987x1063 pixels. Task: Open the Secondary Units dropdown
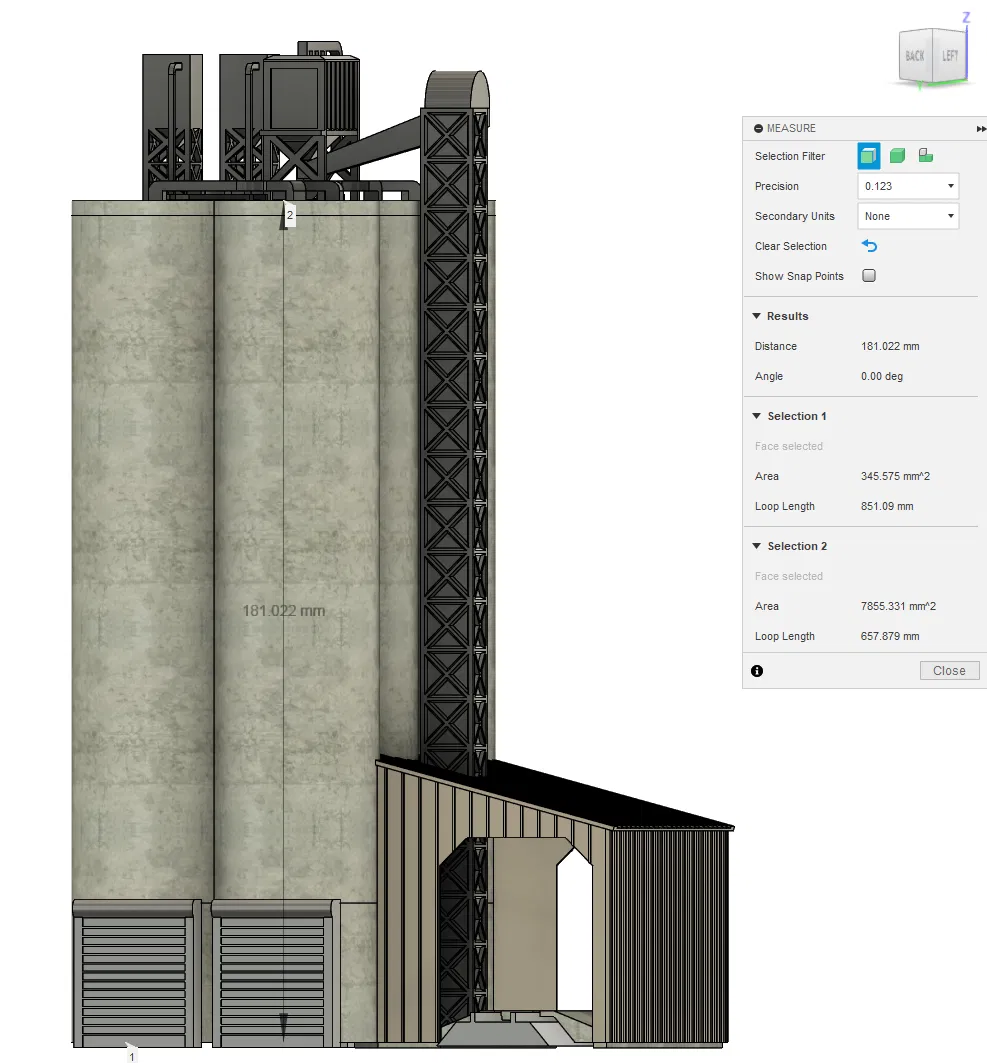click(908, 216)
